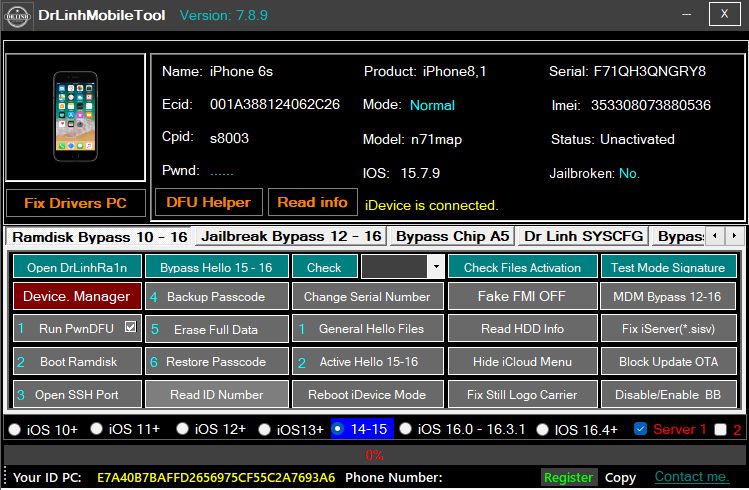Click the 0% progress bar
Image resolution: width=749 pixels, height=490 pixels.
click(374, 455)
